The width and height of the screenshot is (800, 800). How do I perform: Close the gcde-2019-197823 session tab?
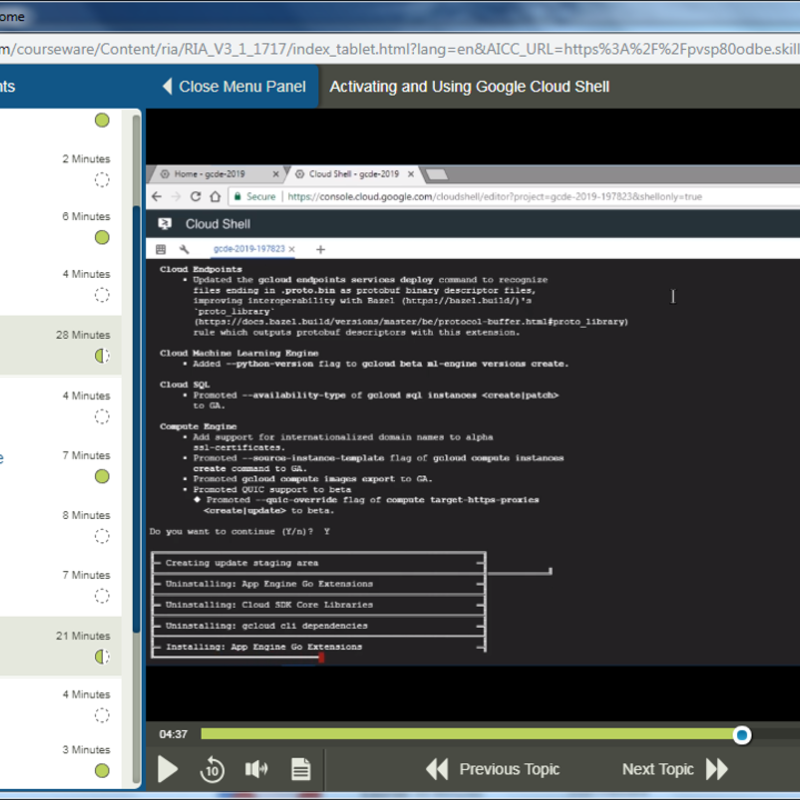(292, 249)
